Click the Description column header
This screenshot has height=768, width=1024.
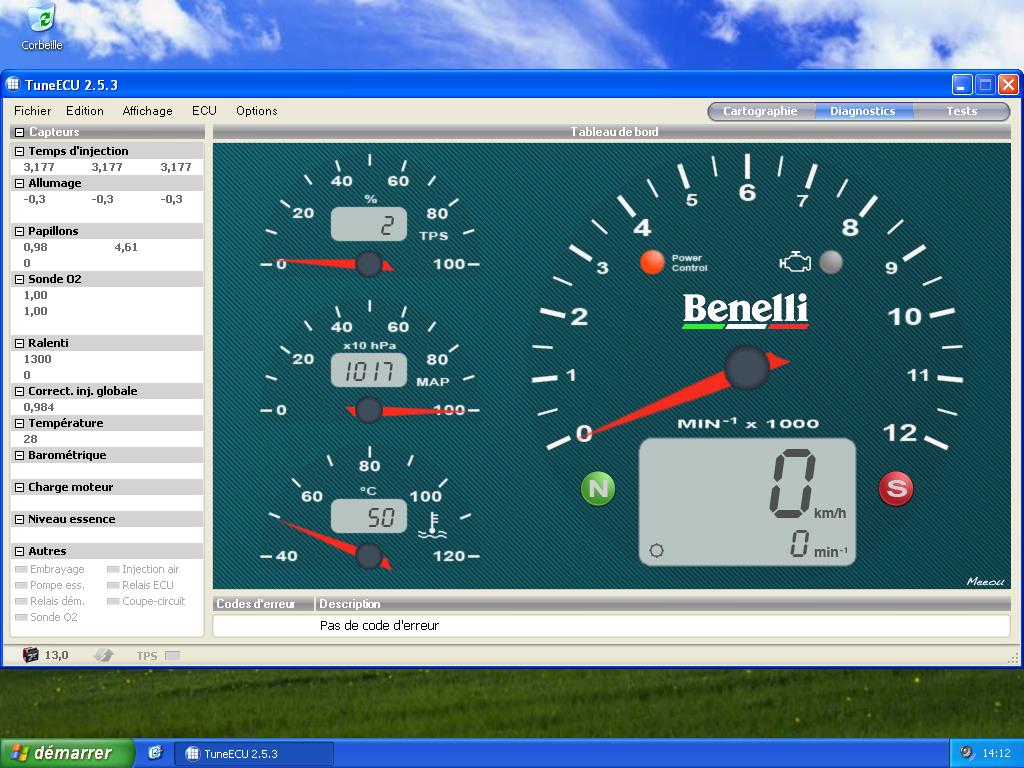click(662, 603)
